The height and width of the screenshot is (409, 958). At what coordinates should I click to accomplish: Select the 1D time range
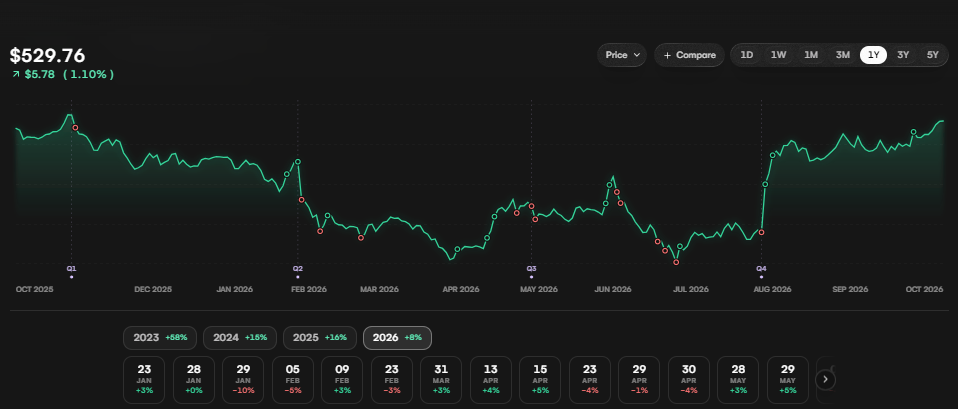coord(747,55)
